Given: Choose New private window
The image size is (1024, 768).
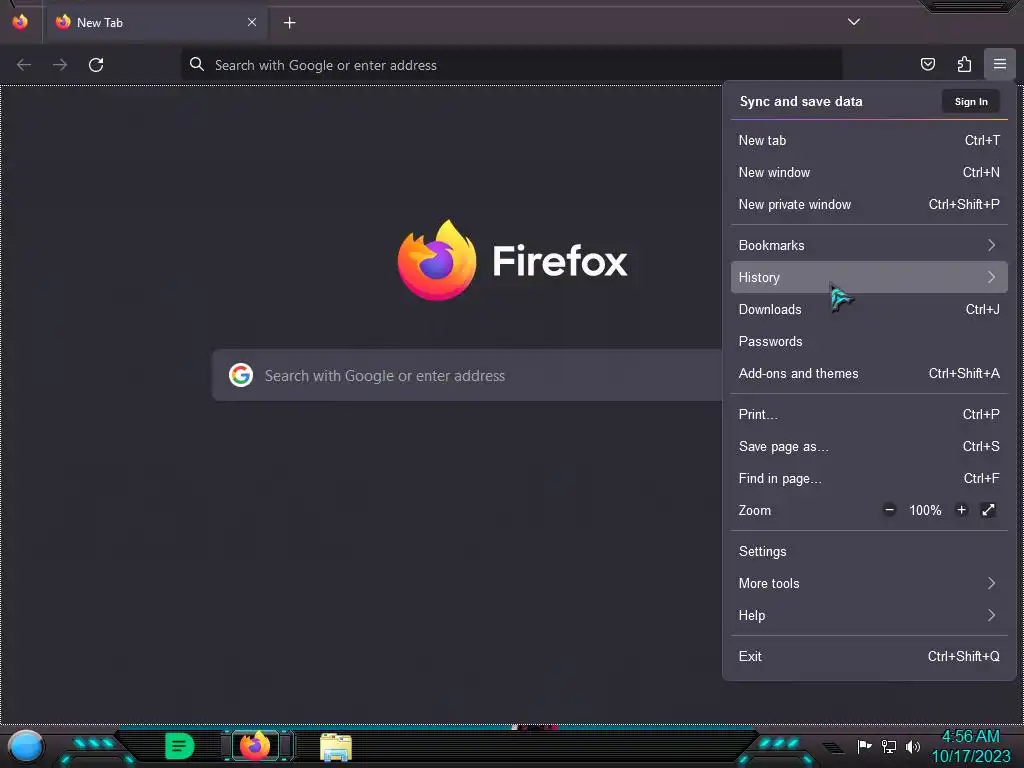Looking at the screenshot, I should [x=869, y=204].
